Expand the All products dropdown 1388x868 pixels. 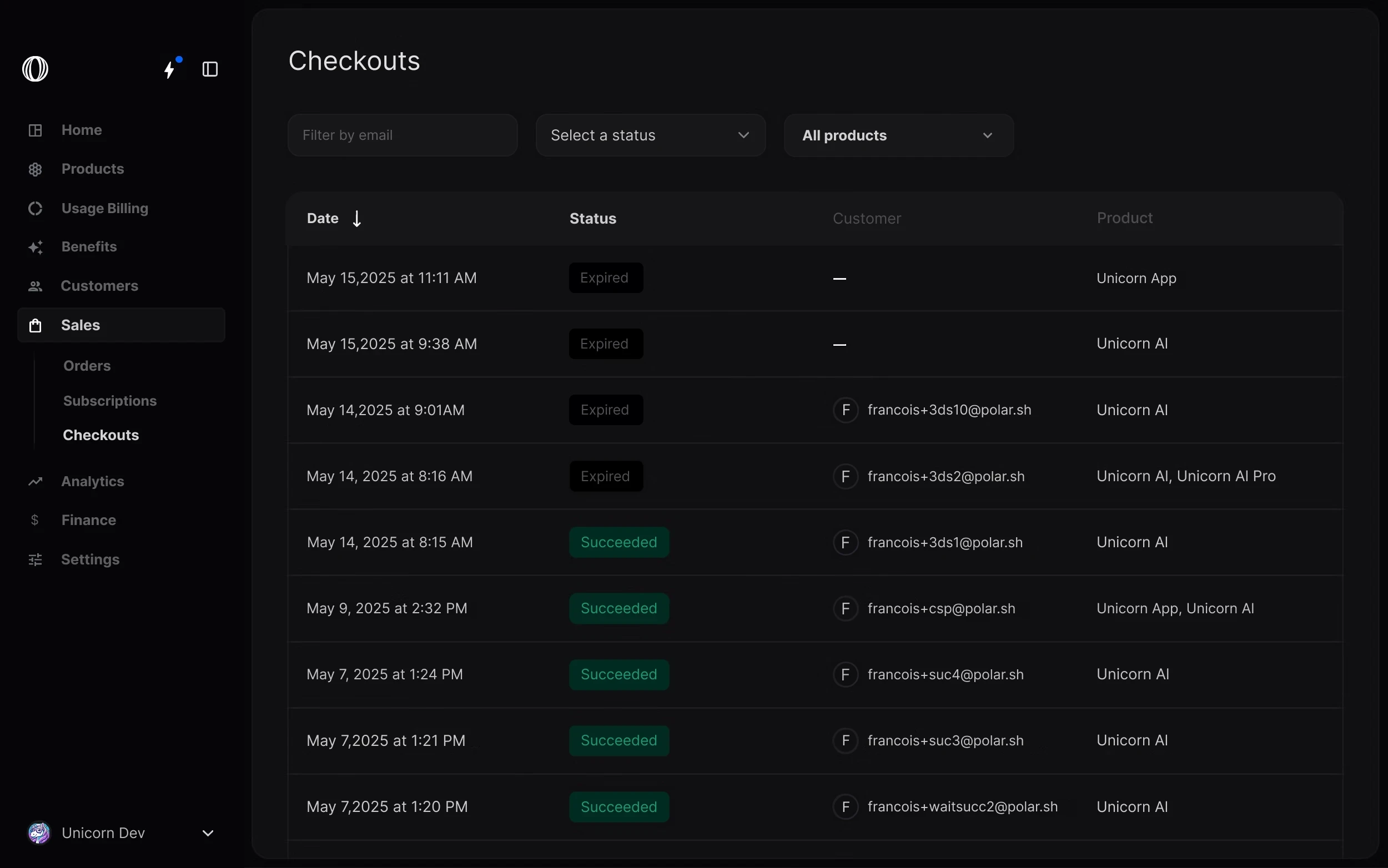pyautogui.click(x=898, y=135)
